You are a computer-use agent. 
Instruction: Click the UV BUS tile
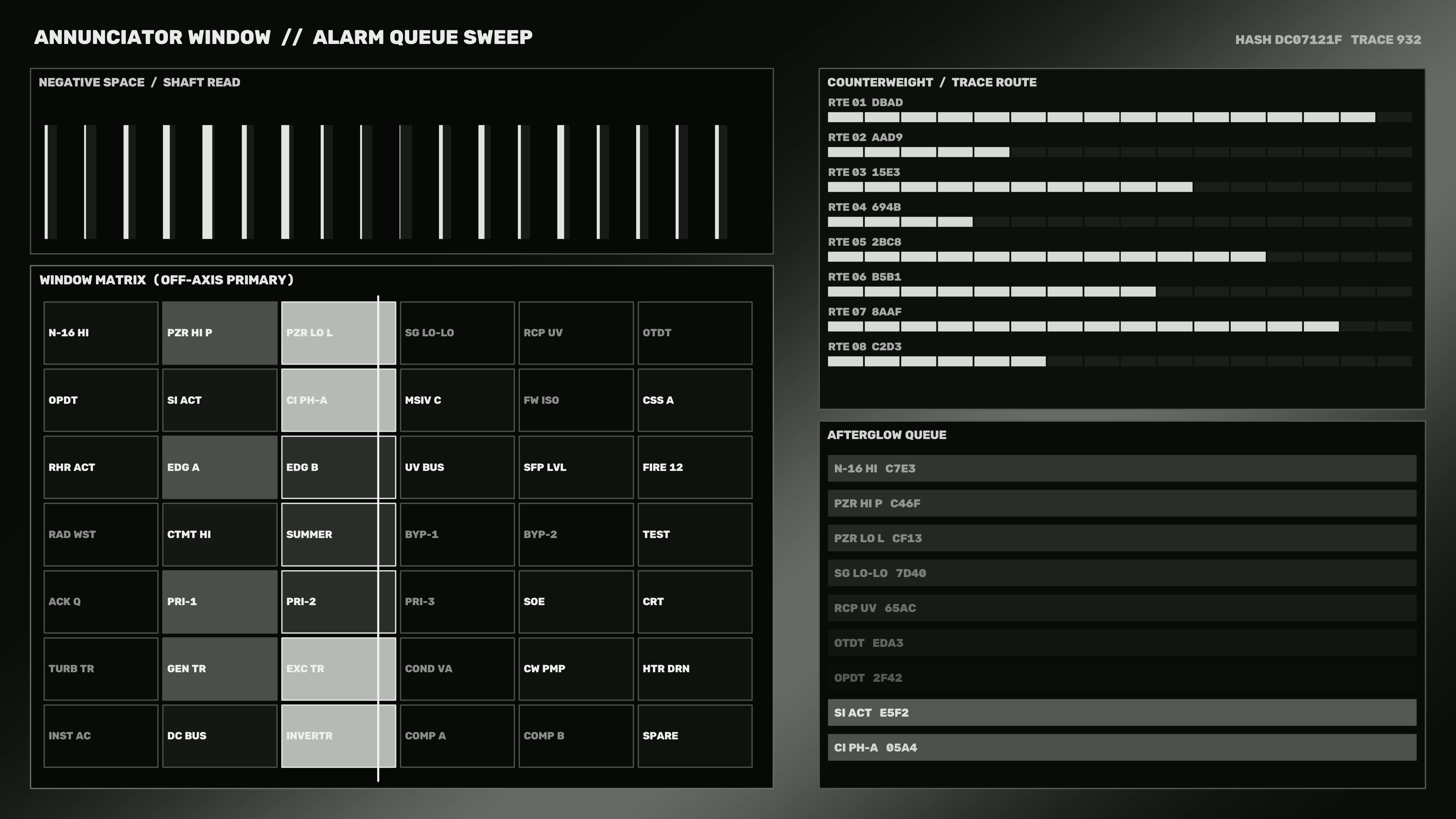click(457, 468)
